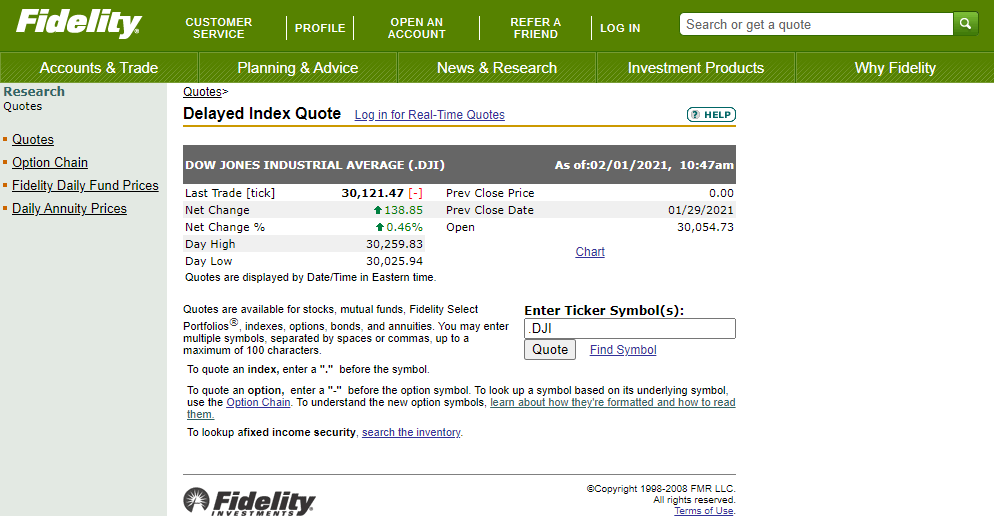This screenshot has height=524, width=994.
Task: Select News & Research tab
Action: tap(496, 68)
